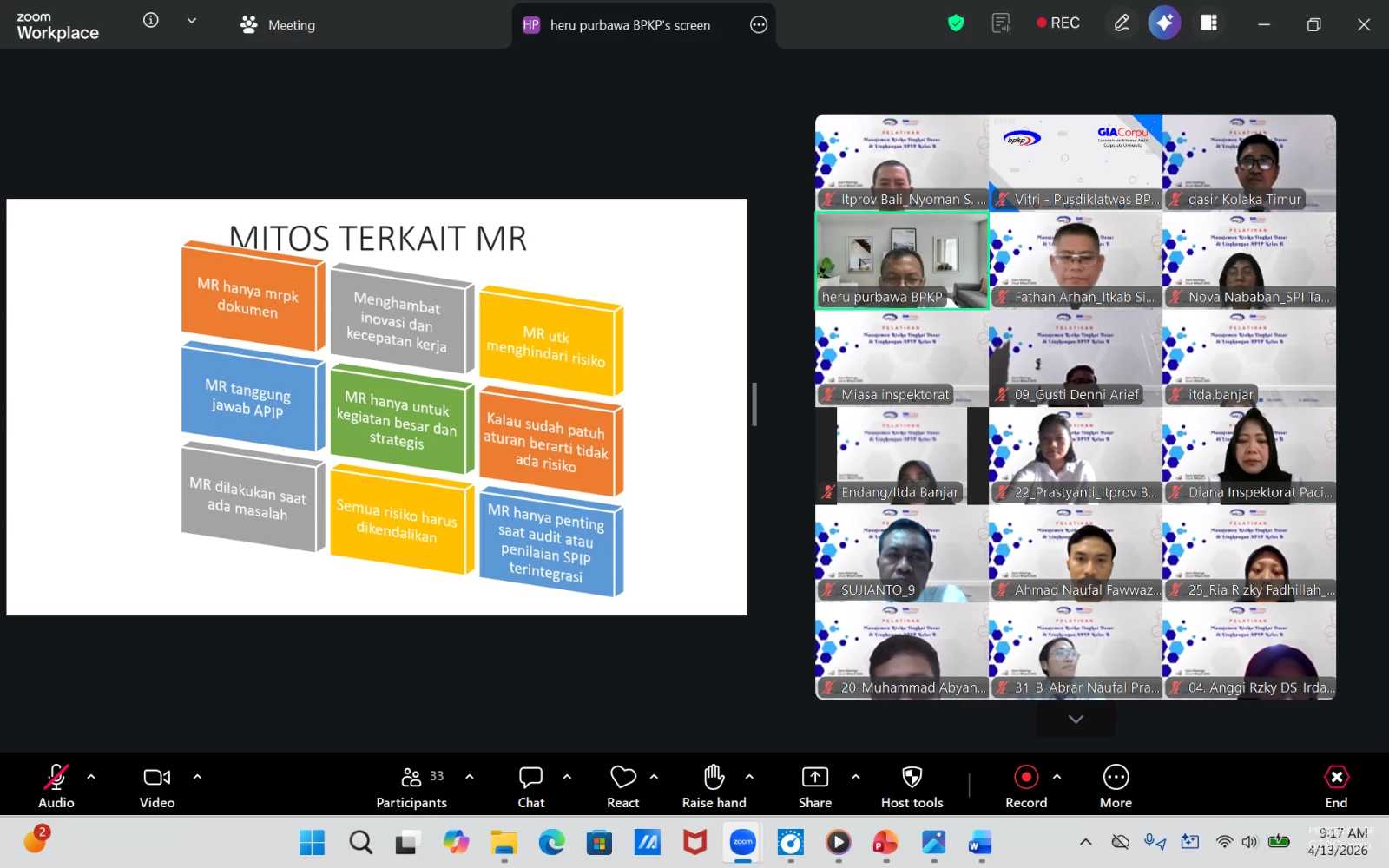End the meeting
Screen dimensions: 1389x868
click(1336, 786)
